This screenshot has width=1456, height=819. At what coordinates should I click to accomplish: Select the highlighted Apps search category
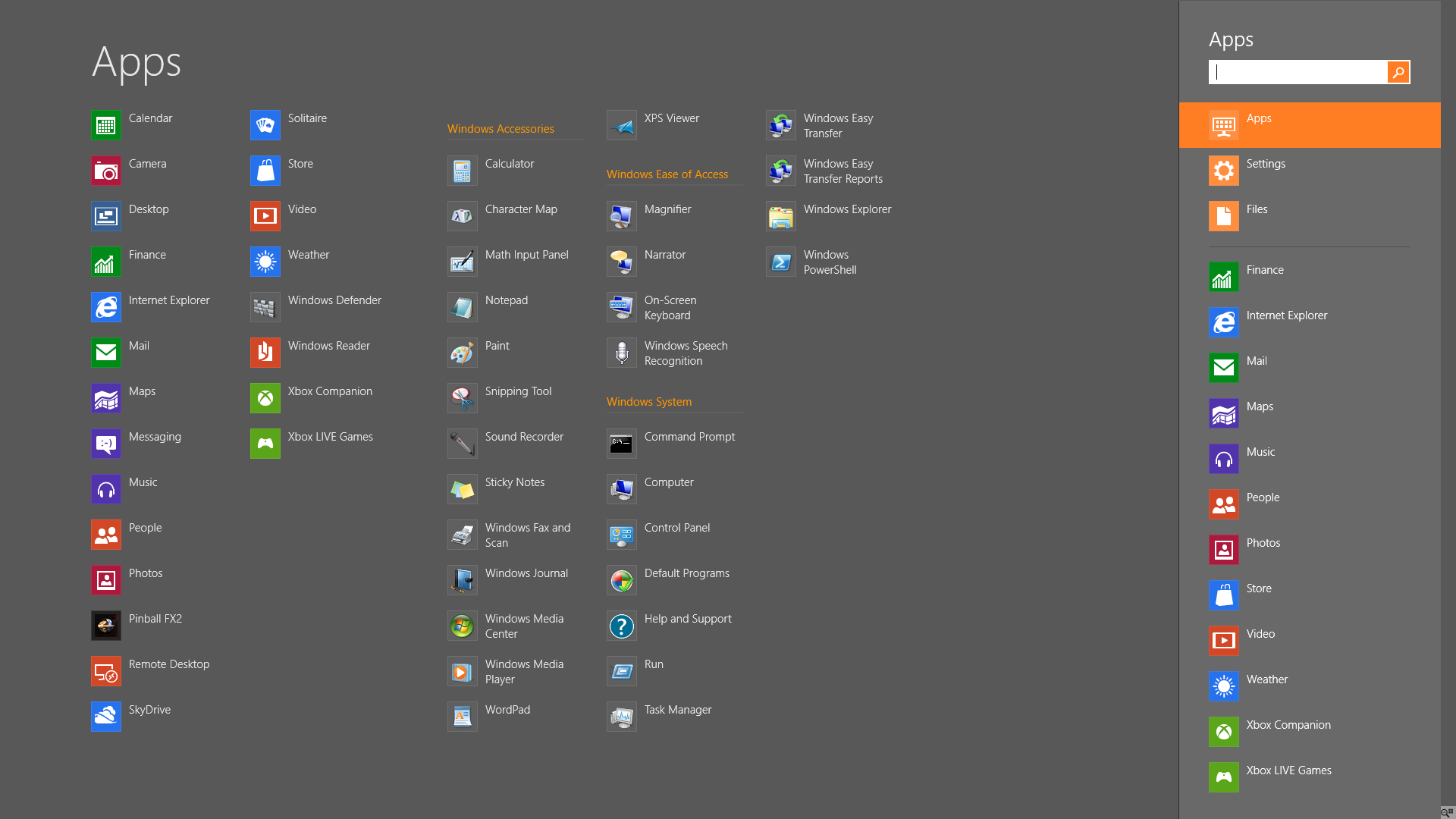coord(1310,125)
